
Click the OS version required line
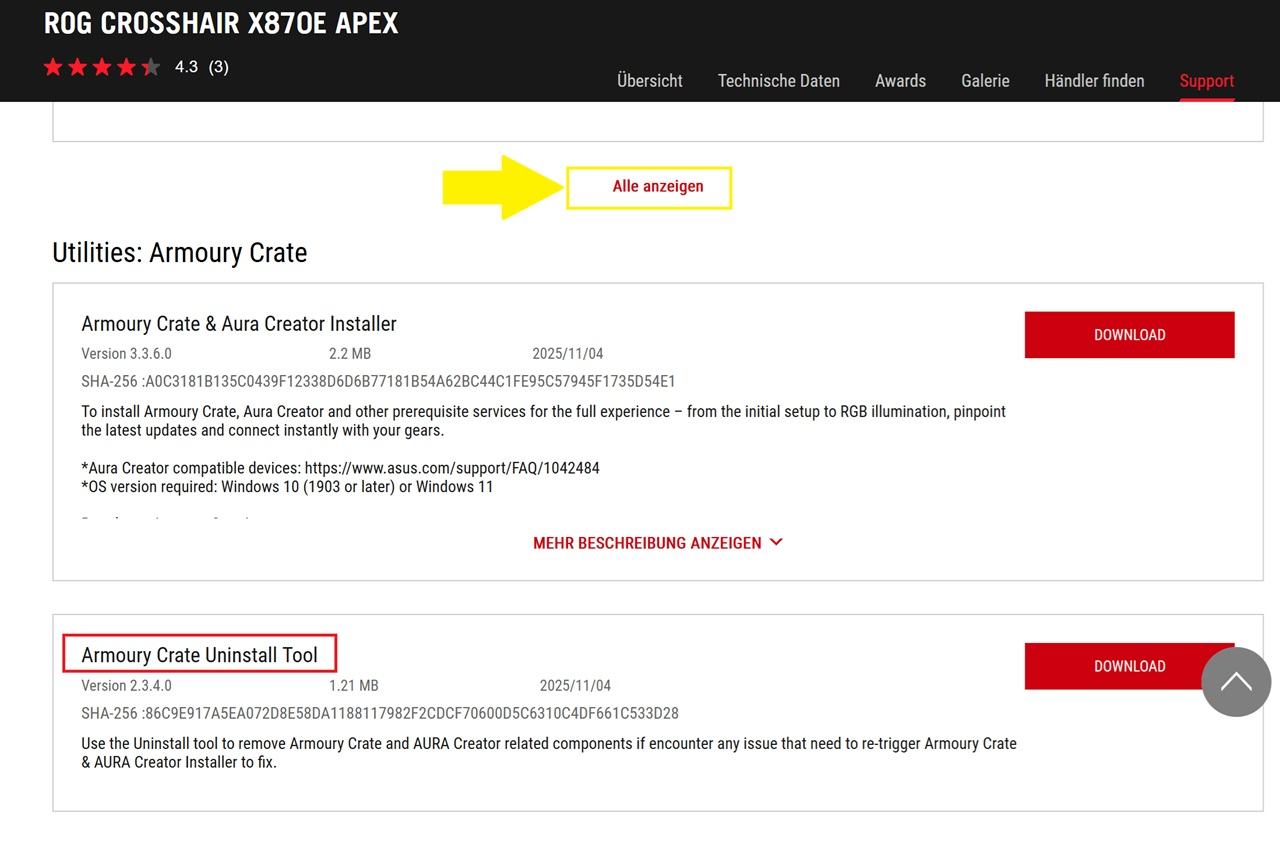pos(287,487)
